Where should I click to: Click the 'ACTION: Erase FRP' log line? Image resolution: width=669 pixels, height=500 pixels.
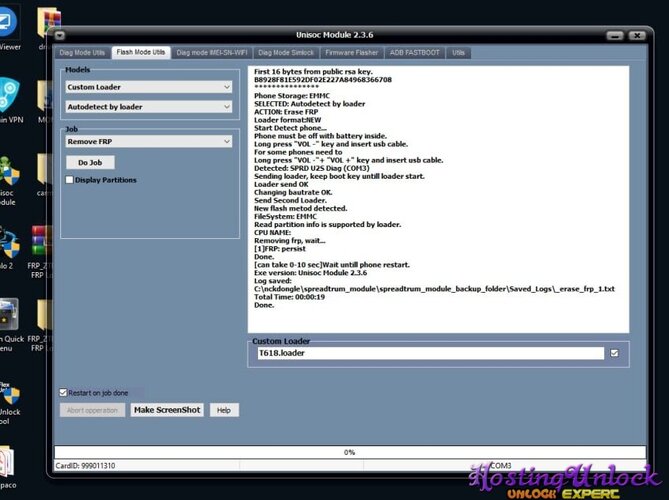pyautogui.click(x=286, y=112)
